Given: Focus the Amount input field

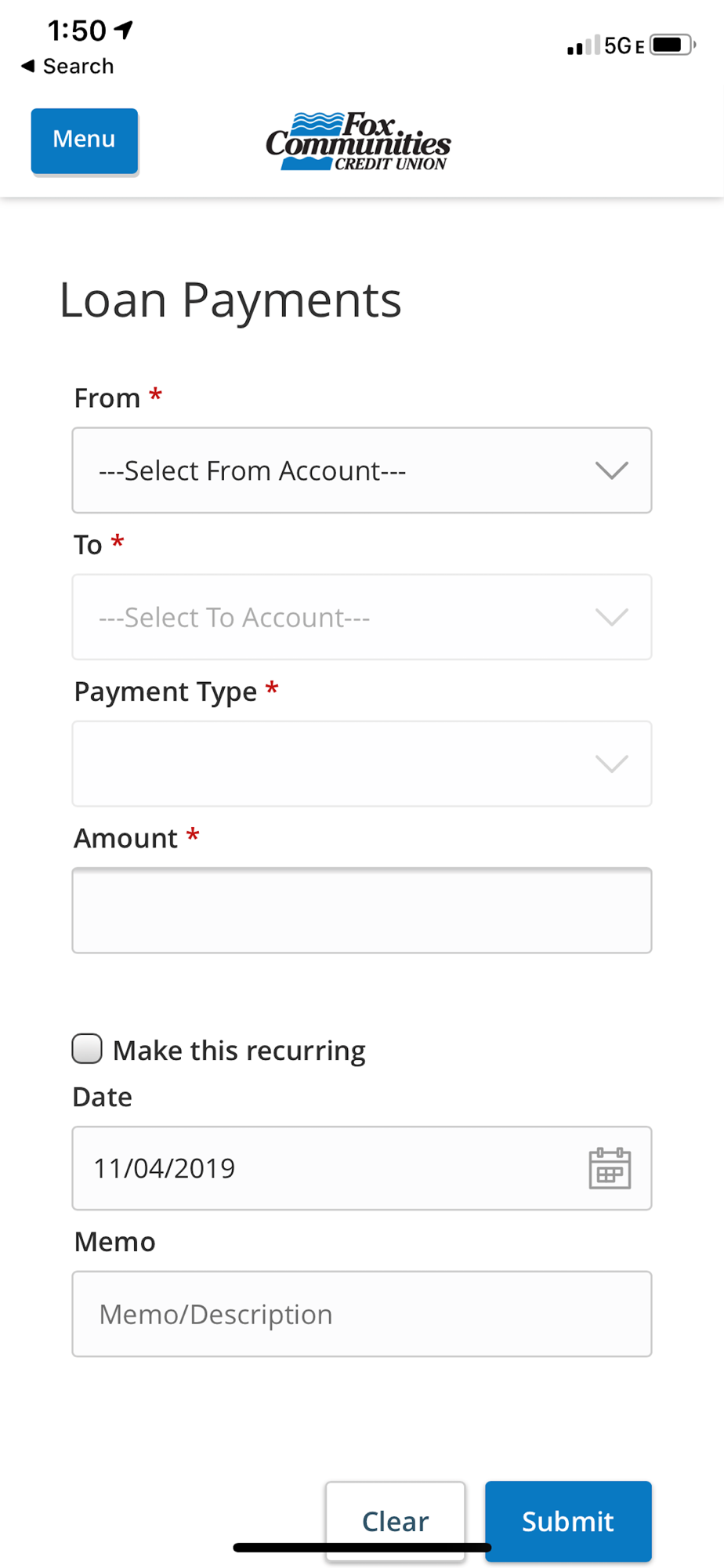Looking at the screenshot, I should [x=362, y=910].
